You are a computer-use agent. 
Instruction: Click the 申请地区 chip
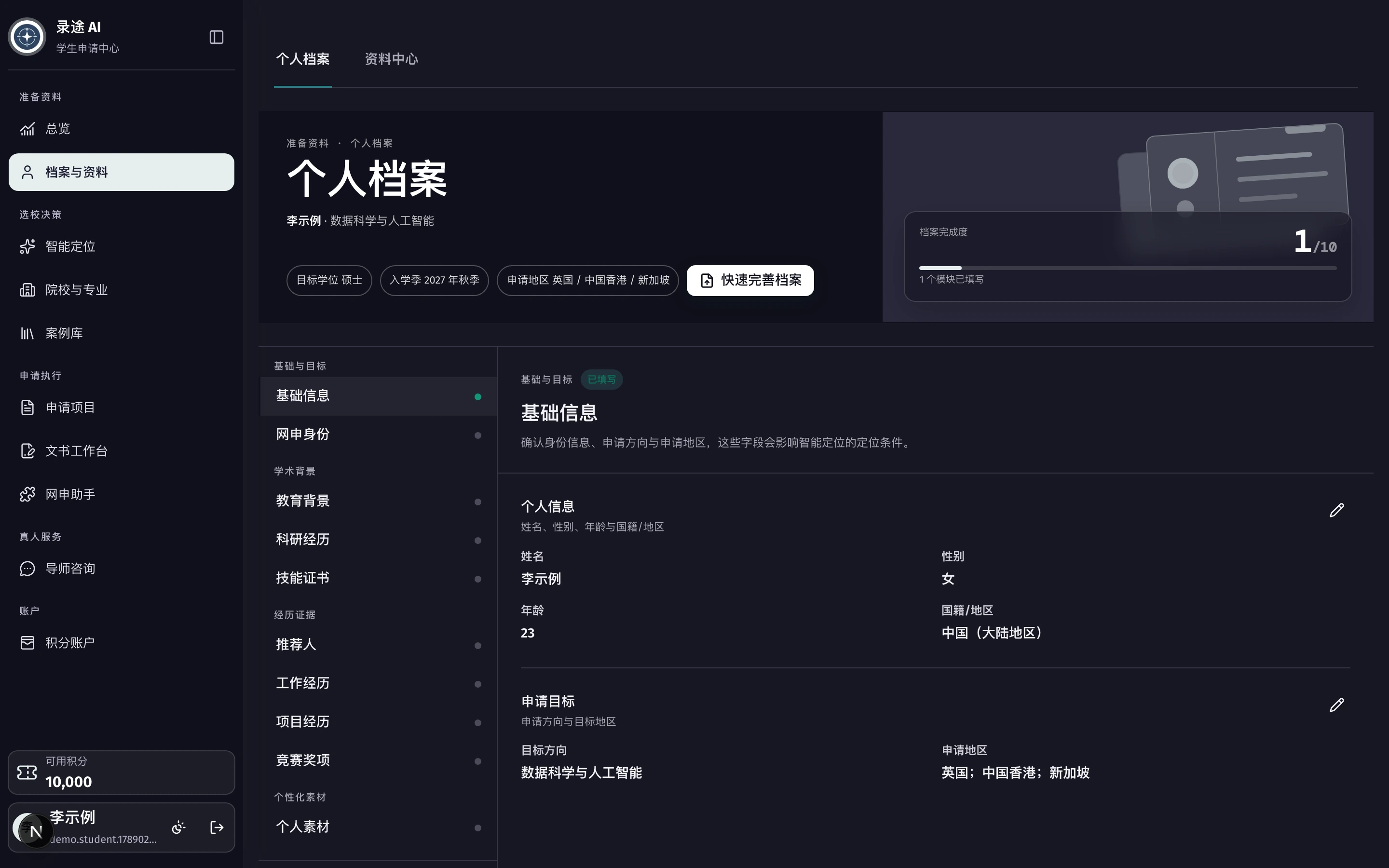pos(588,280)
